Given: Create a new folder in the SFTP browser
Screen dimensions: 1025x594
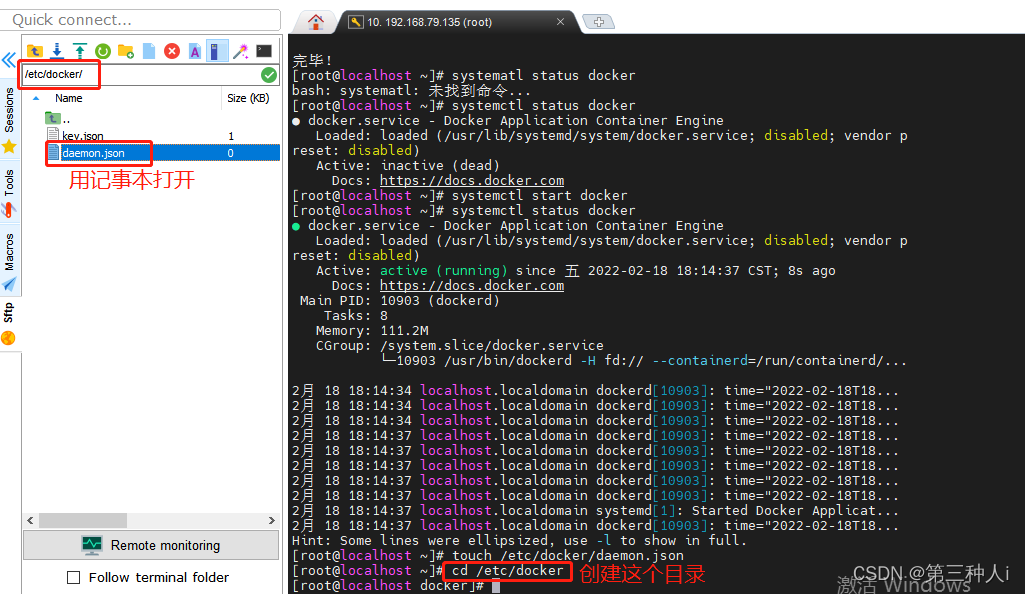Looking at the screenshot, I should coord(126,51).
